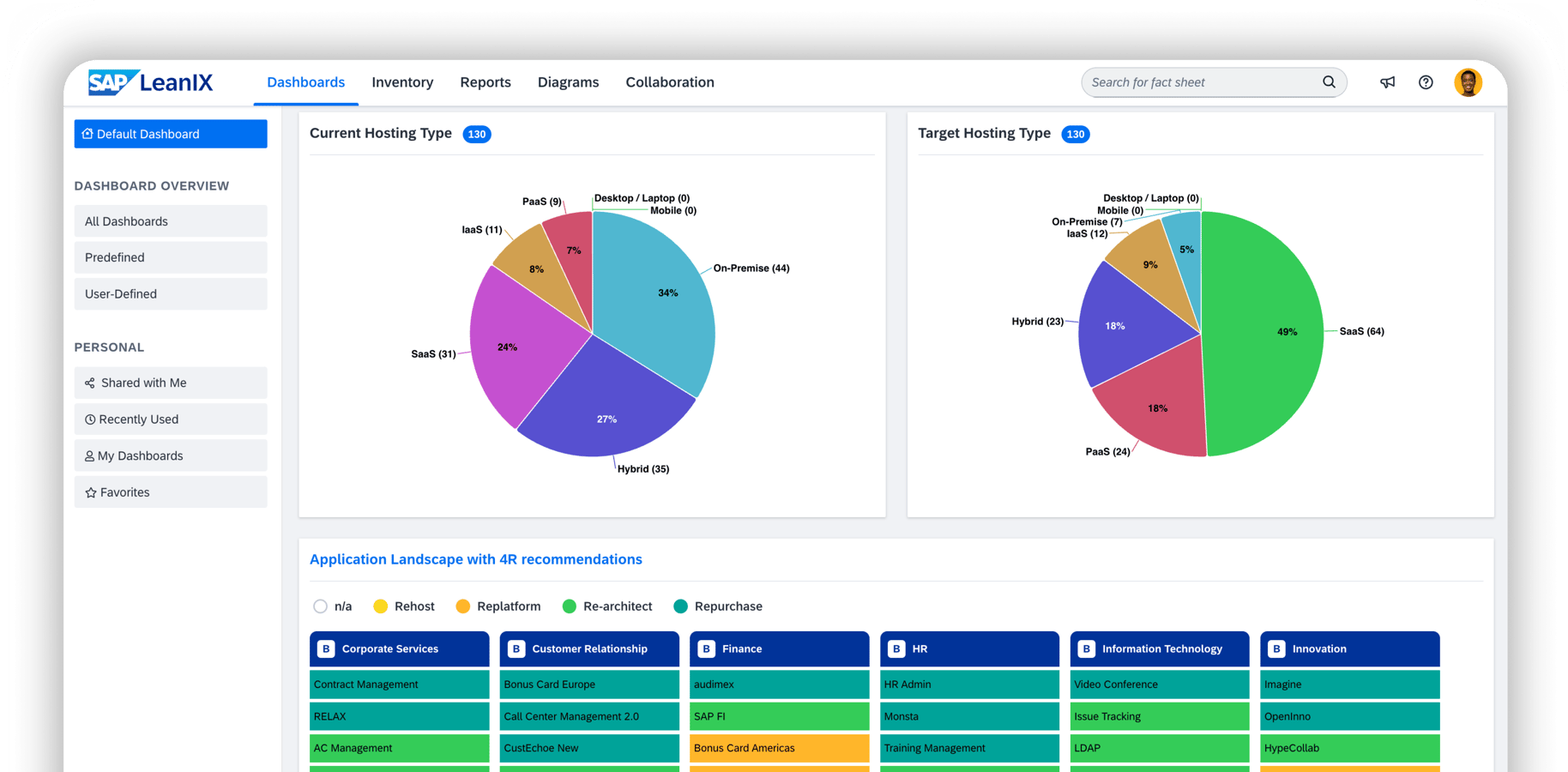Open Shared with Me dashboards
Image resolution: width=1568 pixels, height=772 pixels.
click(171, 383)
